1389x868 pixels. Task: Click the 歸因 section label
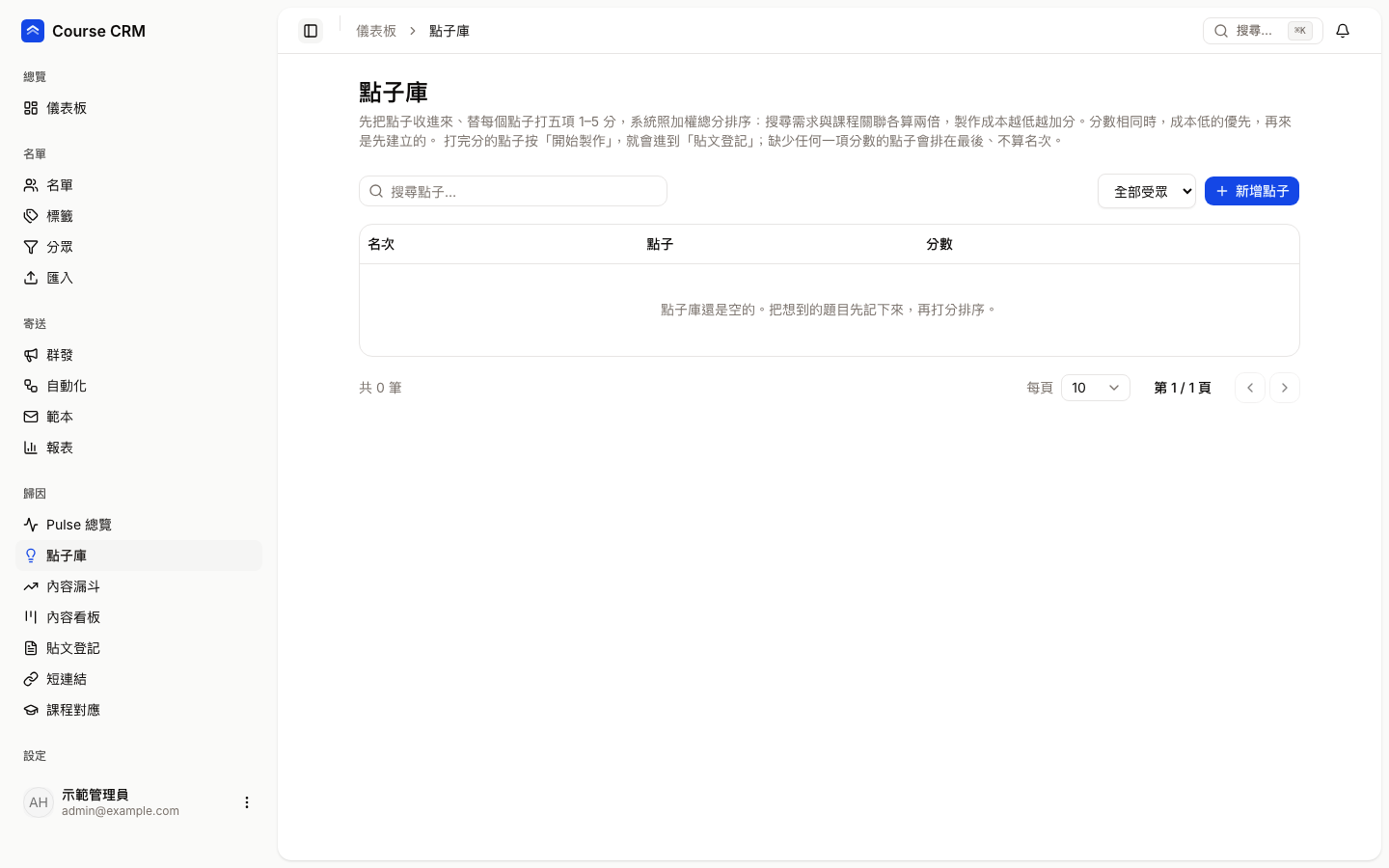click(x=35, y=494)
